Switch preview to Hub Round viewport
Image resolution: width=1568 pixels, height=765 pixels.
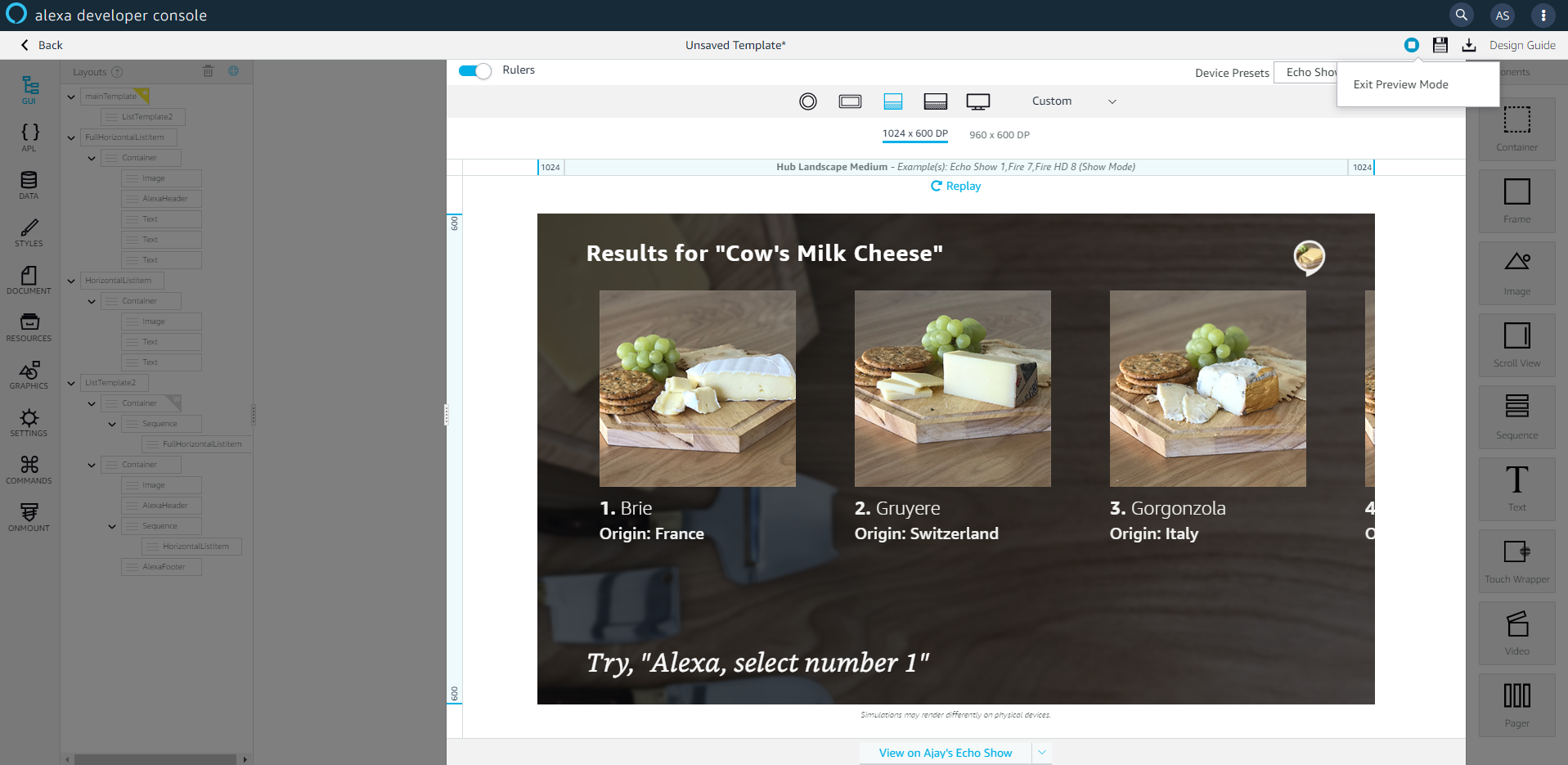click(807, 101)
